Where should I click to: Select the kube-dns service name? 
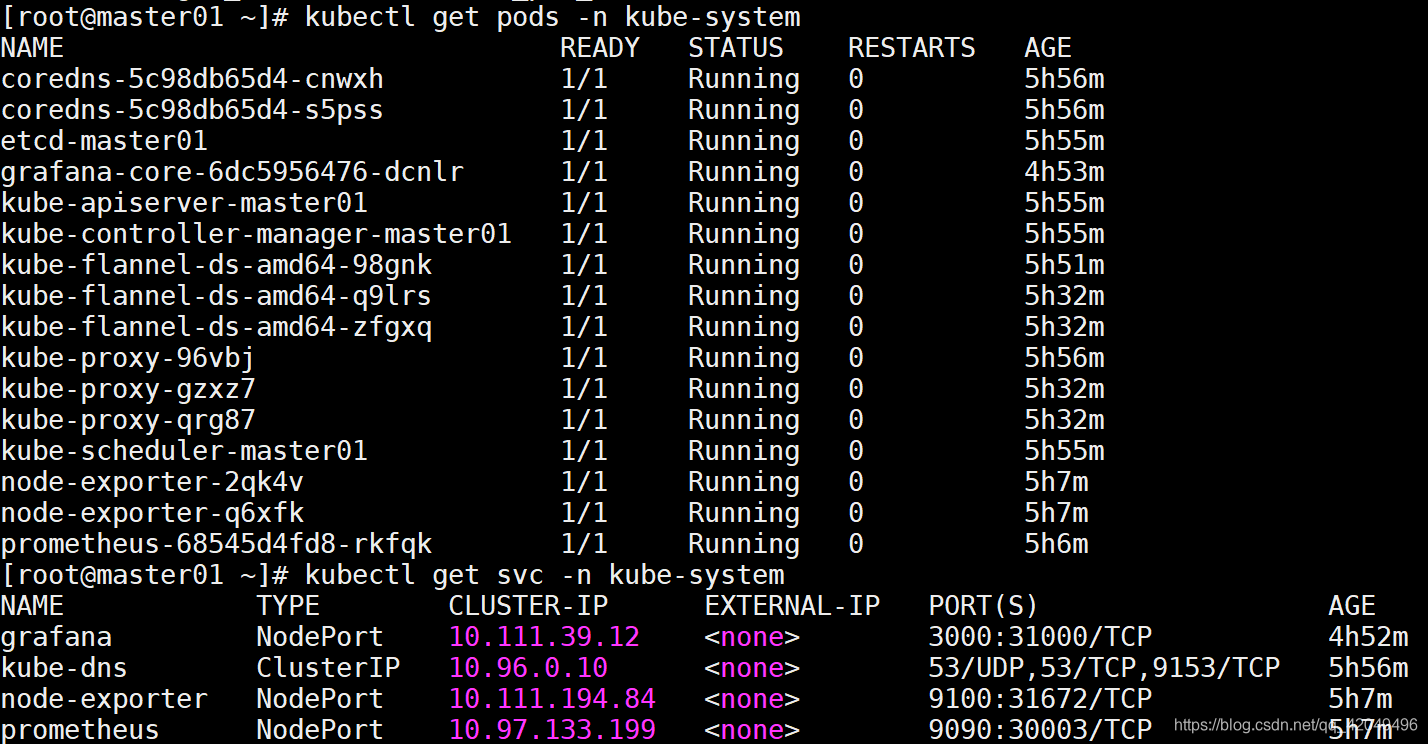click(64, 668)
